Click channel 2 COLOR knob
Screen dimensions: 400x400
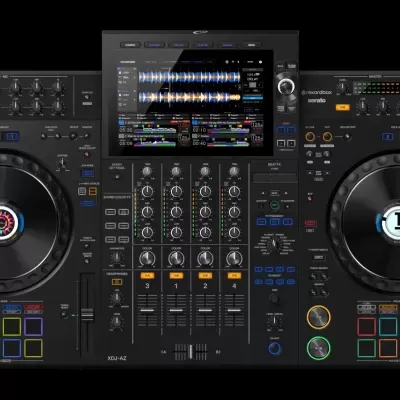[x=205, y=259]
